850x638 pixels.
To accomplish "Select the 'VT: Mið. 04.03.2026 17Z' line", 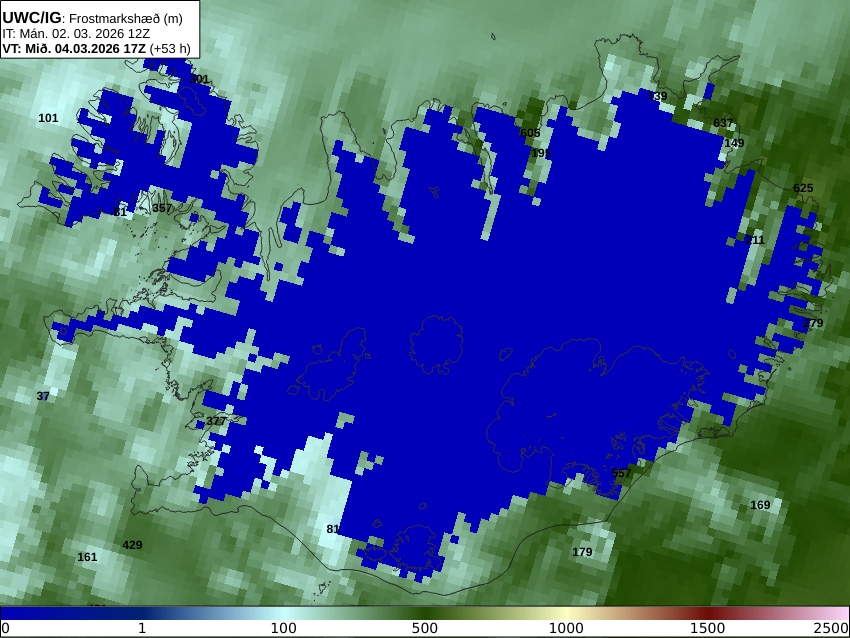I will tap(74, 48).
